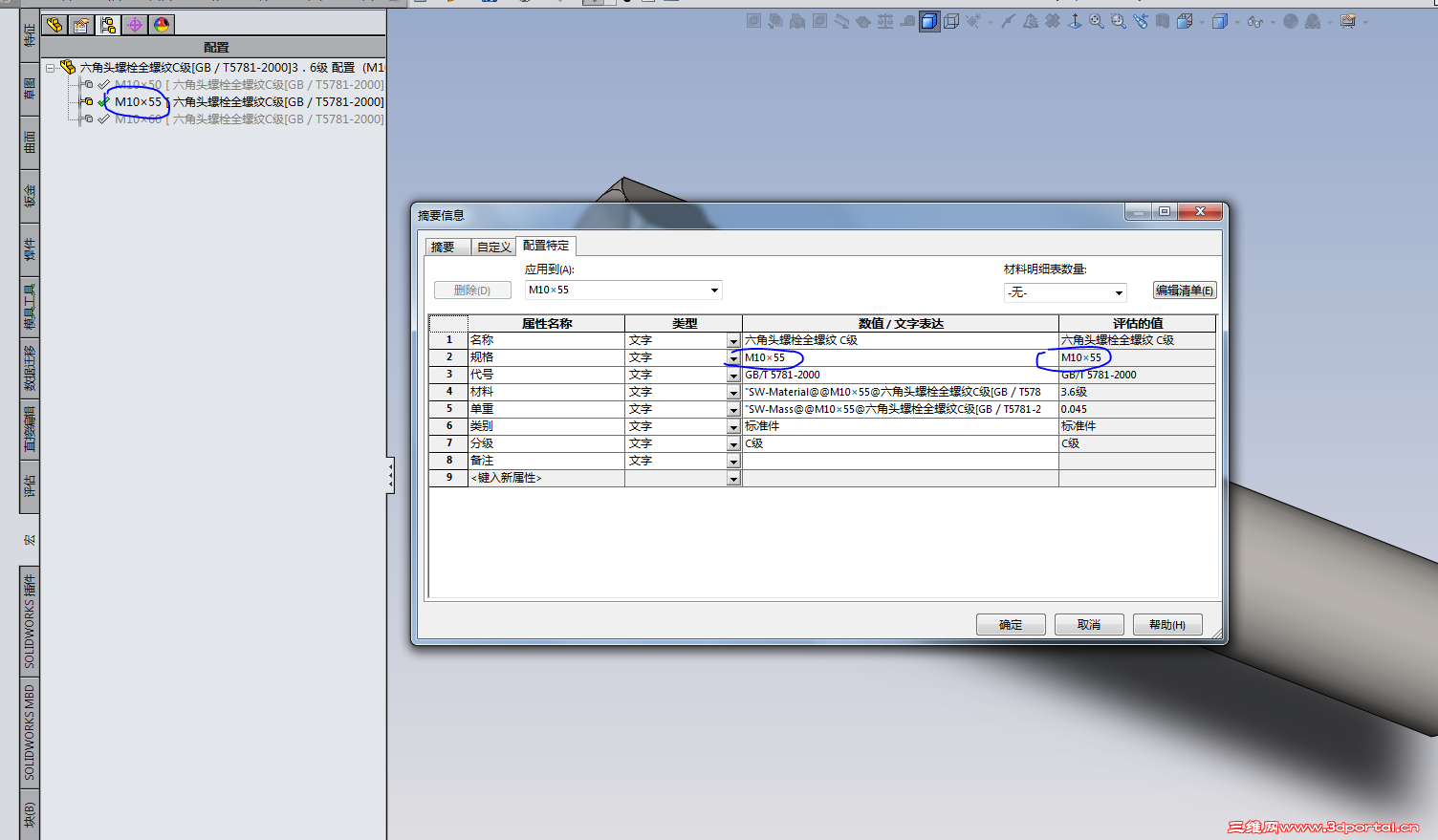Select the ConfigurationManager tab icon
The image size is (1438, 840).
(x=108, y=25)
